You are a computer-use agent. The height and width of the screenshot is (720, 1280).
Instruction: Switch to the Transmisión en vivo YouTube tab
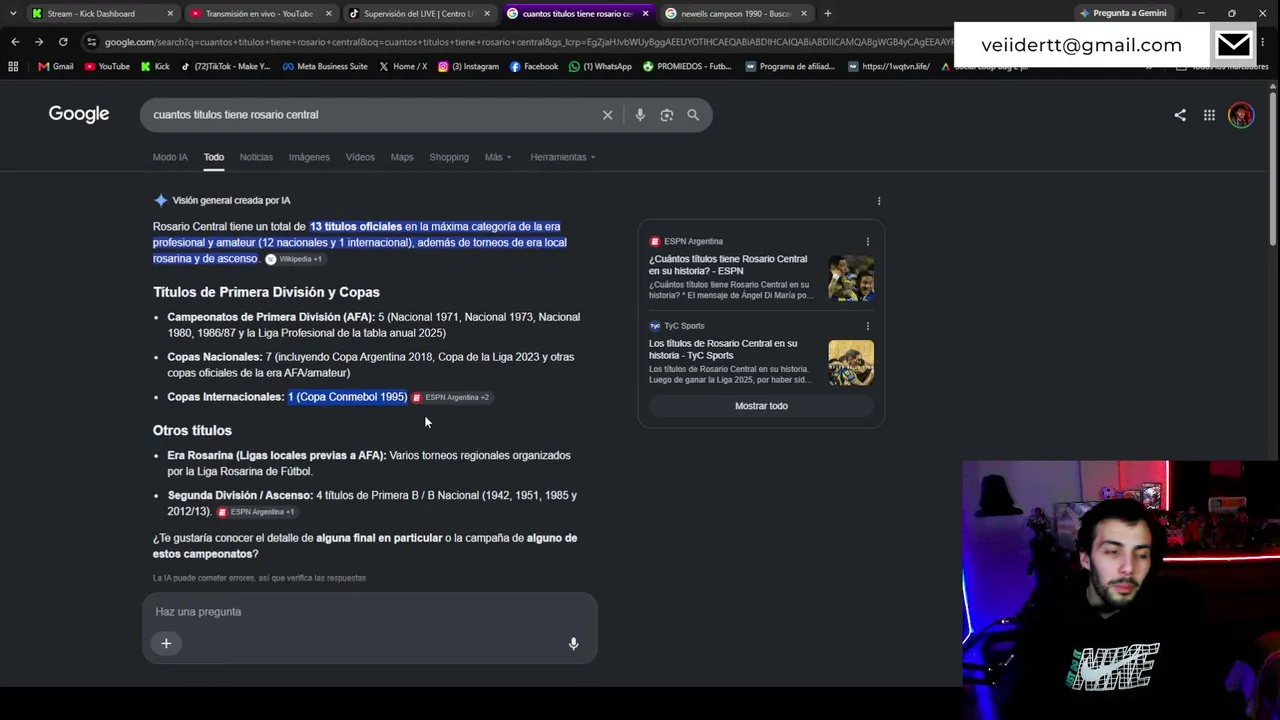pyautogui.click(x=260, y=14)
